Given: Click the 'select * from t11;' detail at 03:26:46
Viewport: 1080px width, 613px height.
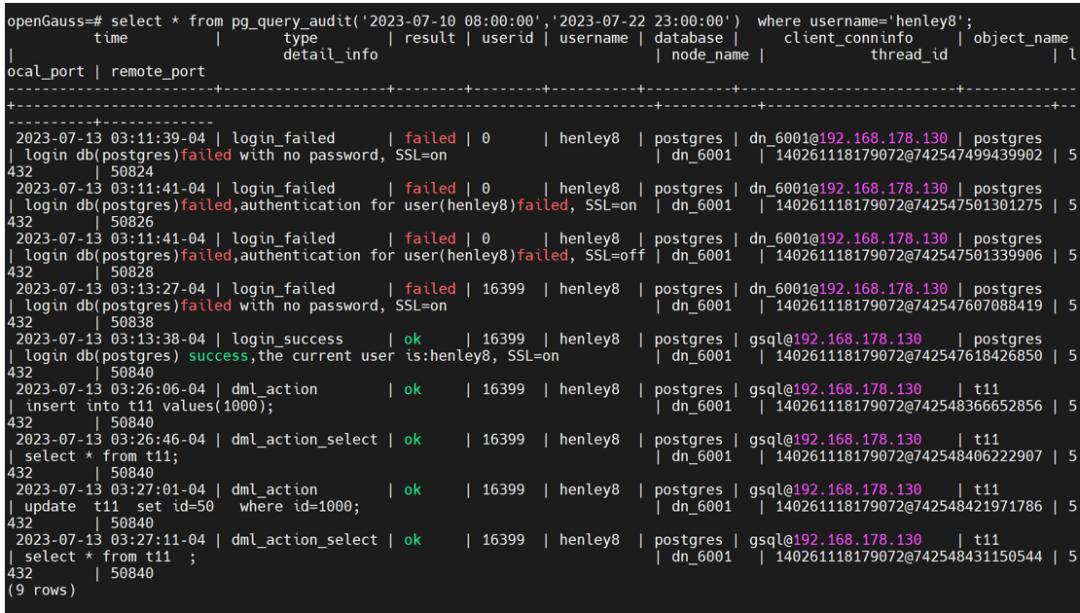Looking at the screenshot, I should click(x=102, y=456).
